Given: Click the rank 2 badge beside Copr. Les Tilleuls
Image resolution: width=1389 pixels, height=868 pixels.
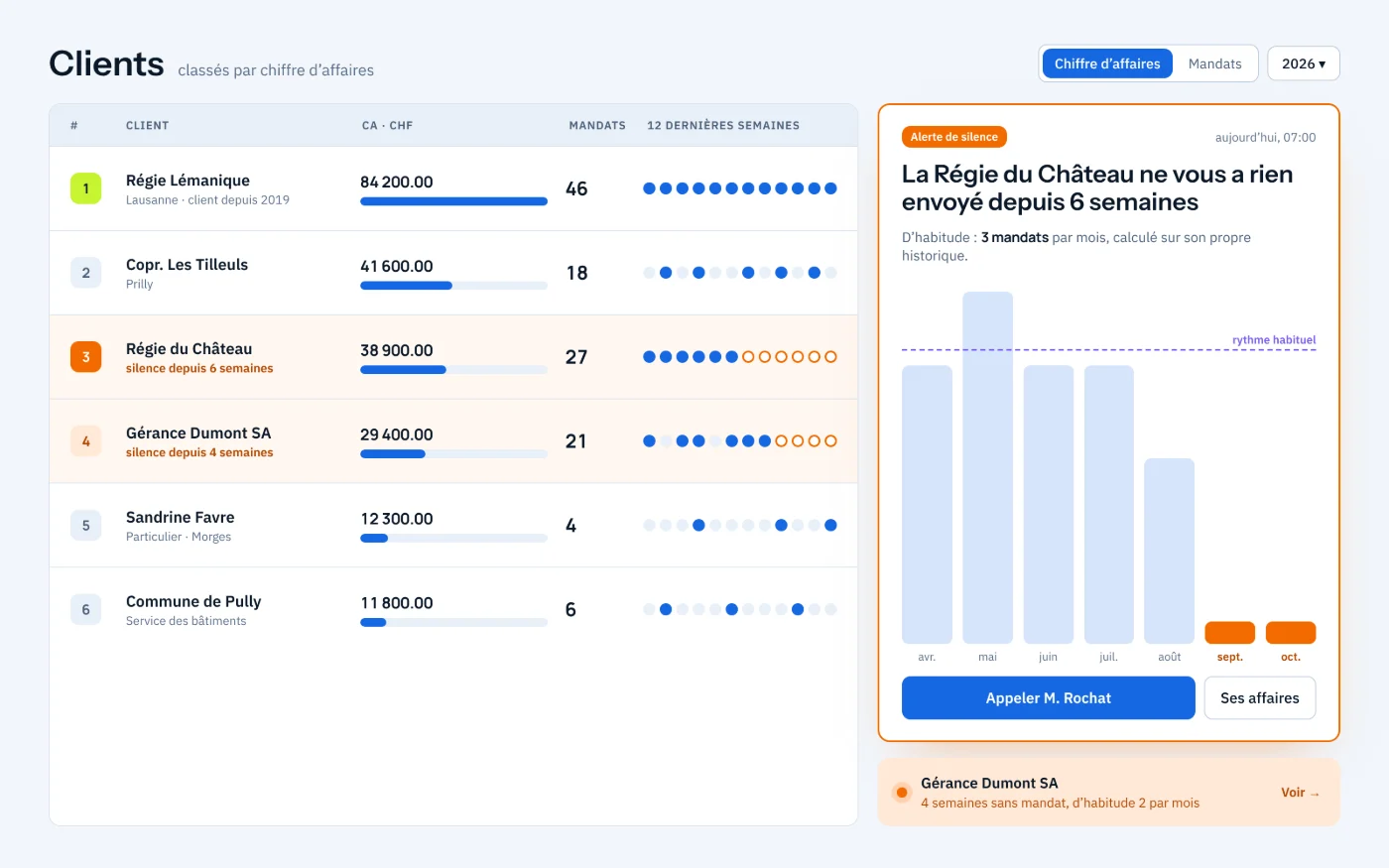Looking at the screenshot, I should tap(86, 273).
